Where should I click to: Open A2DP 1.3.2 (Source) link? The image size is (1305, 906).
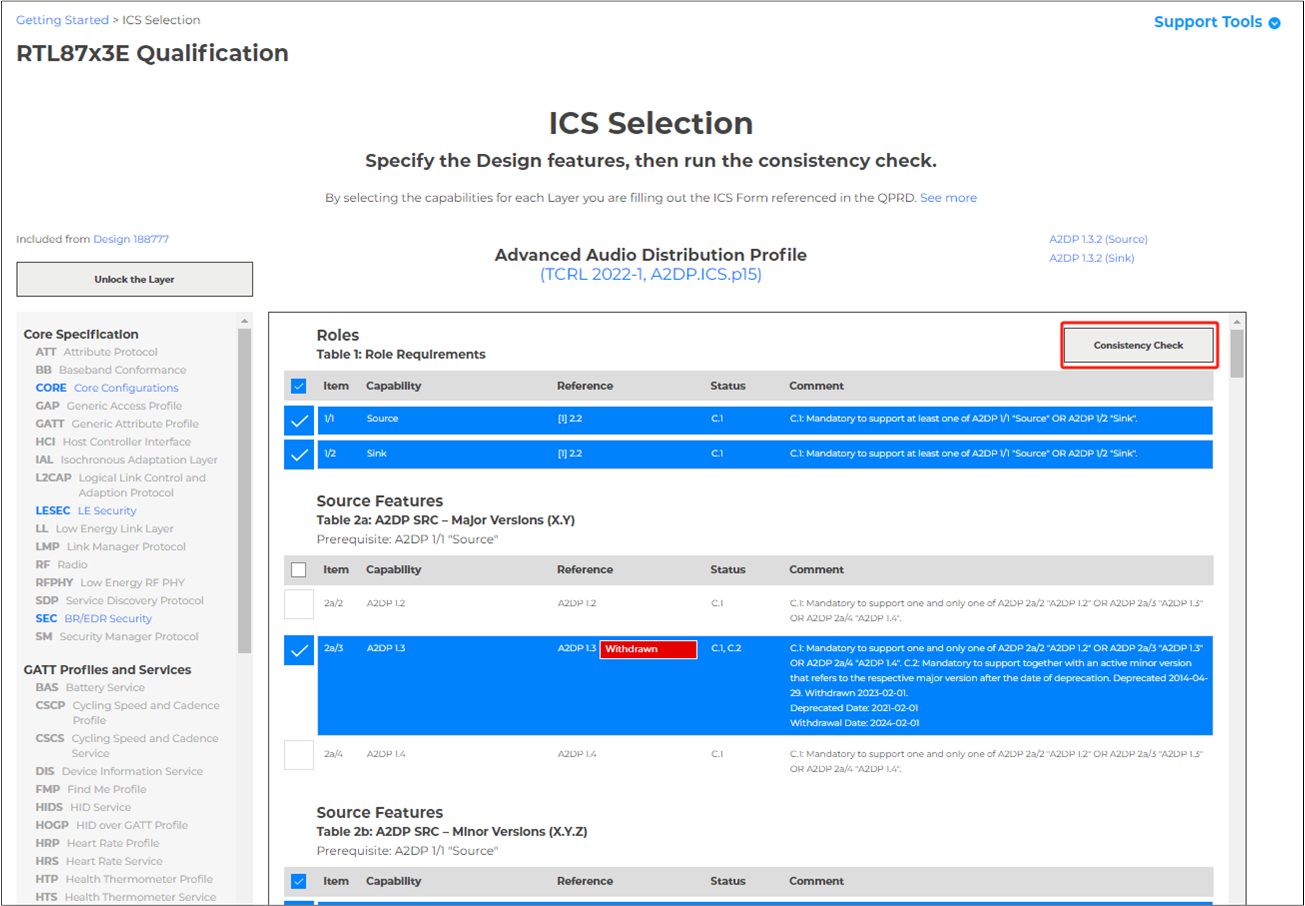tap(1098, 239)
